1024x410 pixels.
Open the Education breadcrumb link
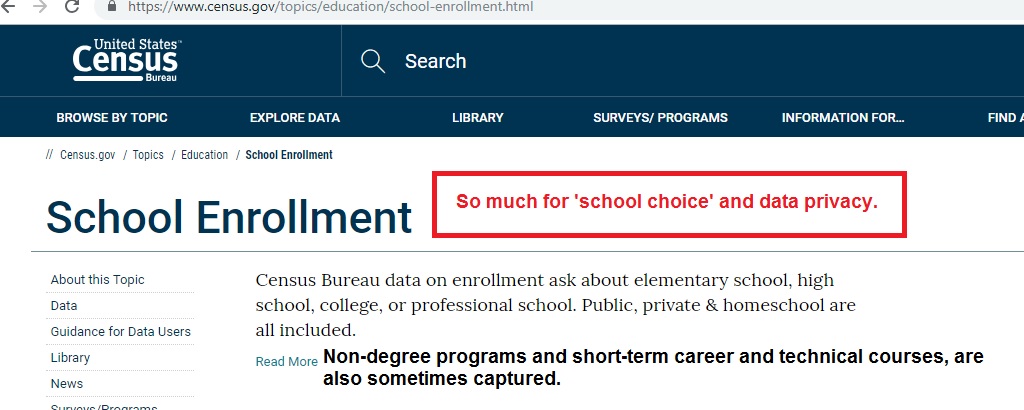[x=204, y=155]
